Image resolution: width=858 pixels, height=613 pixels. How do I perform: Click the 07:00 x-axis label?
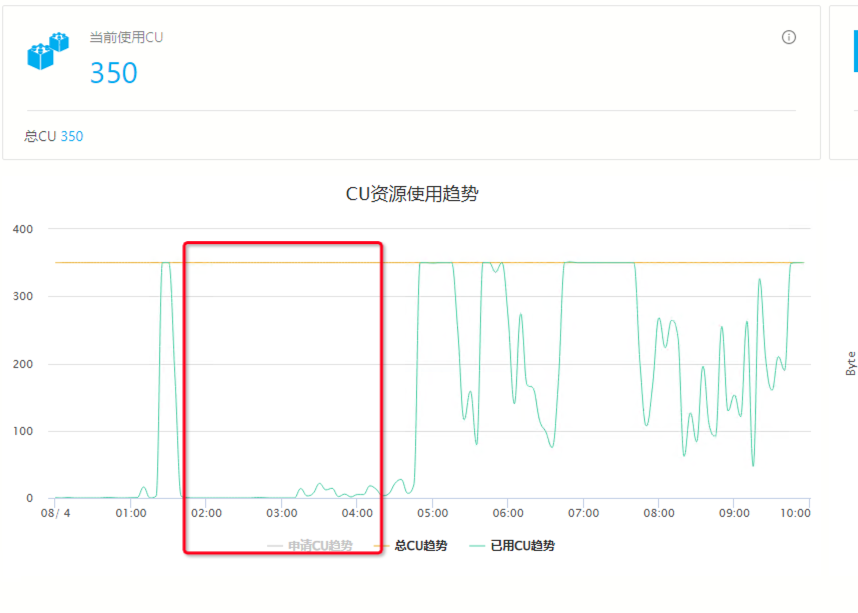[583, 513]
